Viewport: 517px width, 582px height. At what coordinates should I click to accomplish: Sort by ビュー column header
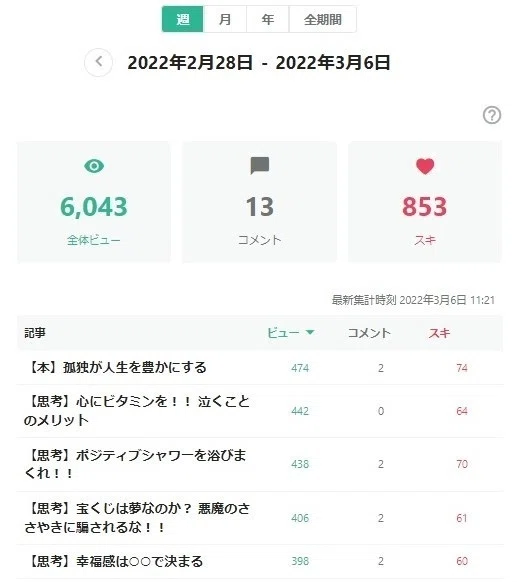(283, 333)
